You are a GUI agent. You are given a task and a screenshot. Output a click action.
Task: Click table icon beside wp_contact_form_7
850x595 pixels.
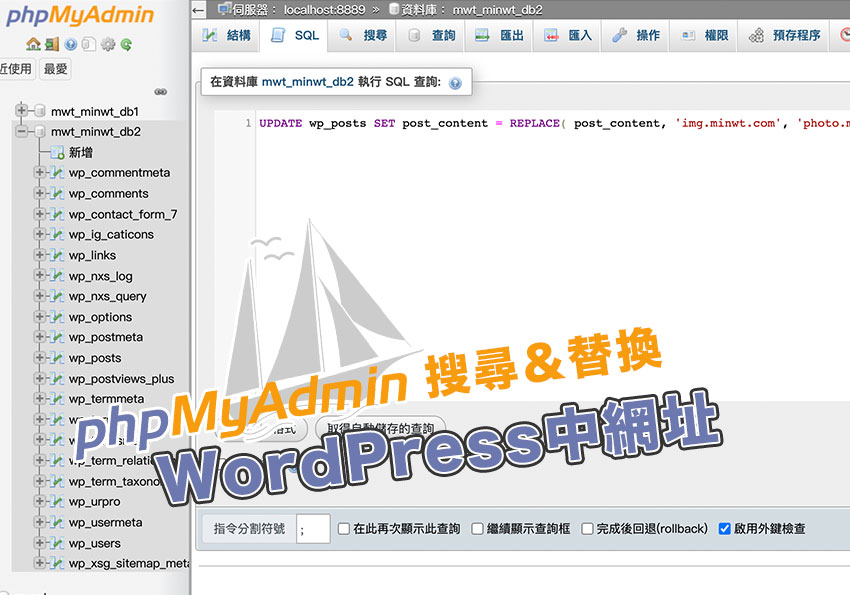click(57, 214)
